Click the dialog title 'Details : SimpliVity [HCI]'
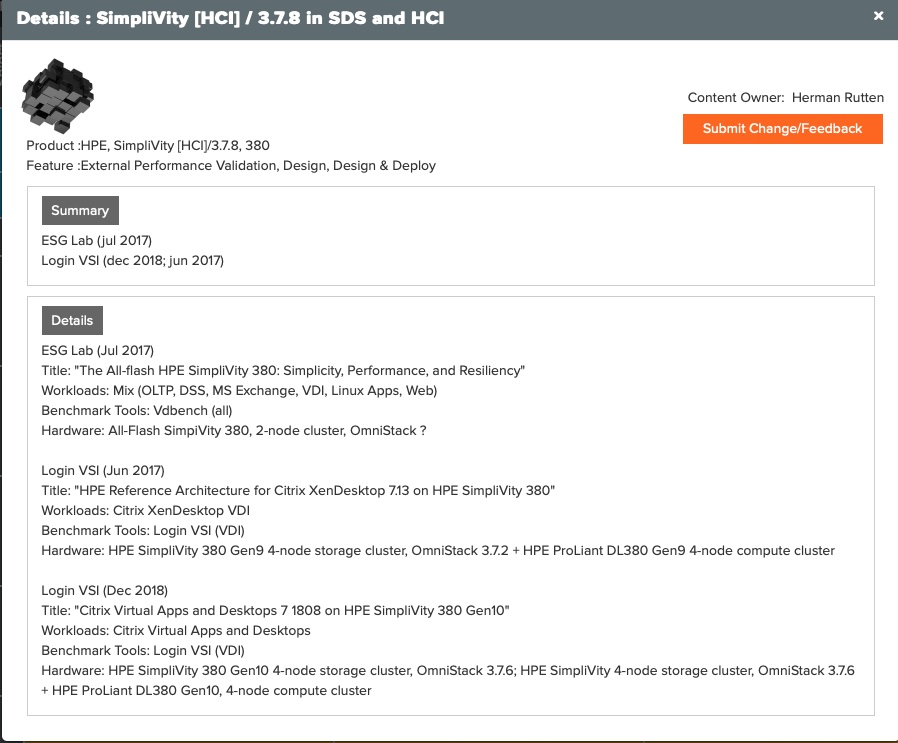 pyautogui.click(x=230, y=18)
